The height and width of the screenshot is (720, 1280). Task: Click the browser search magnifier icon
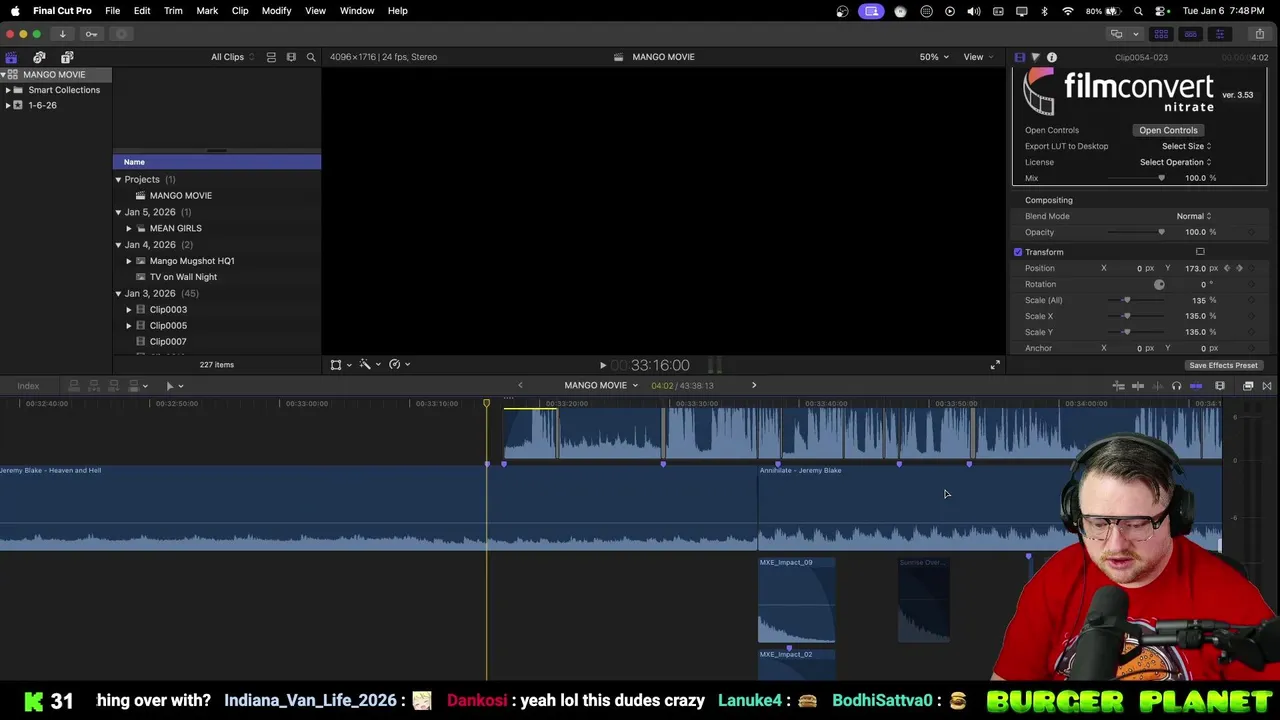311,57
